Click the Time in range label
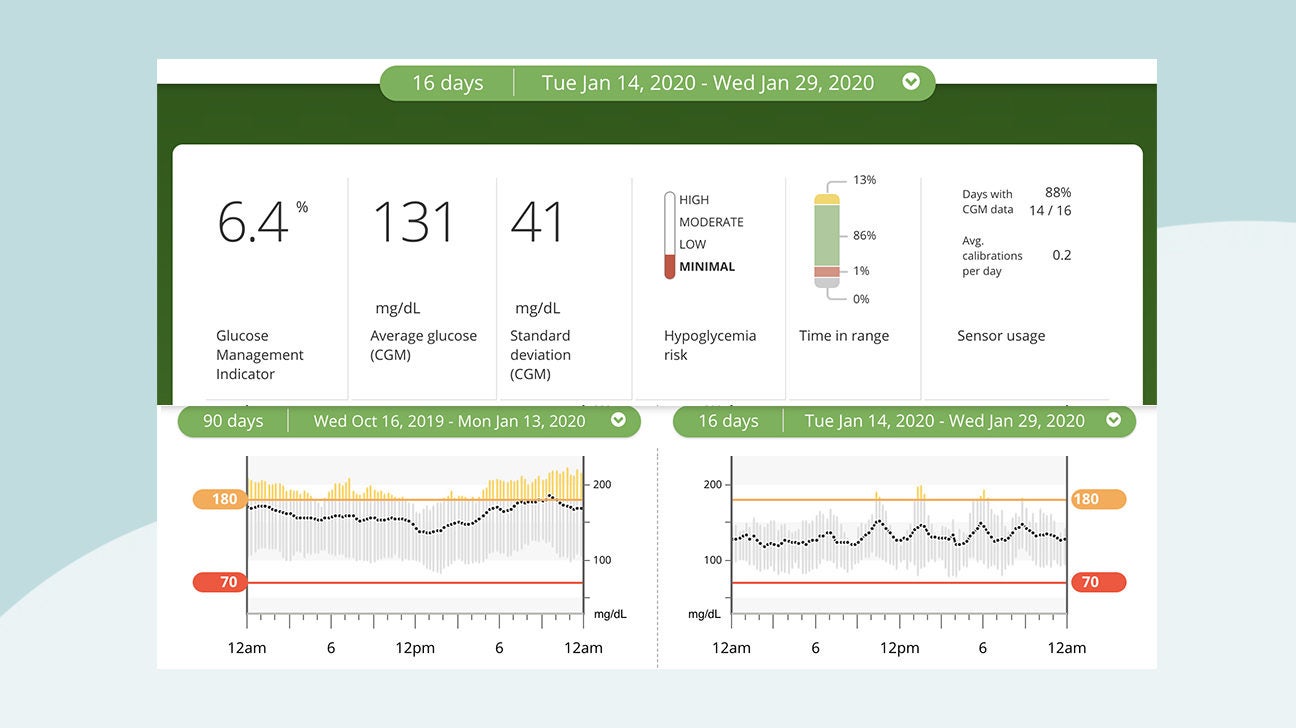Screen dimensions: 1296x728 tap(844, 336)
